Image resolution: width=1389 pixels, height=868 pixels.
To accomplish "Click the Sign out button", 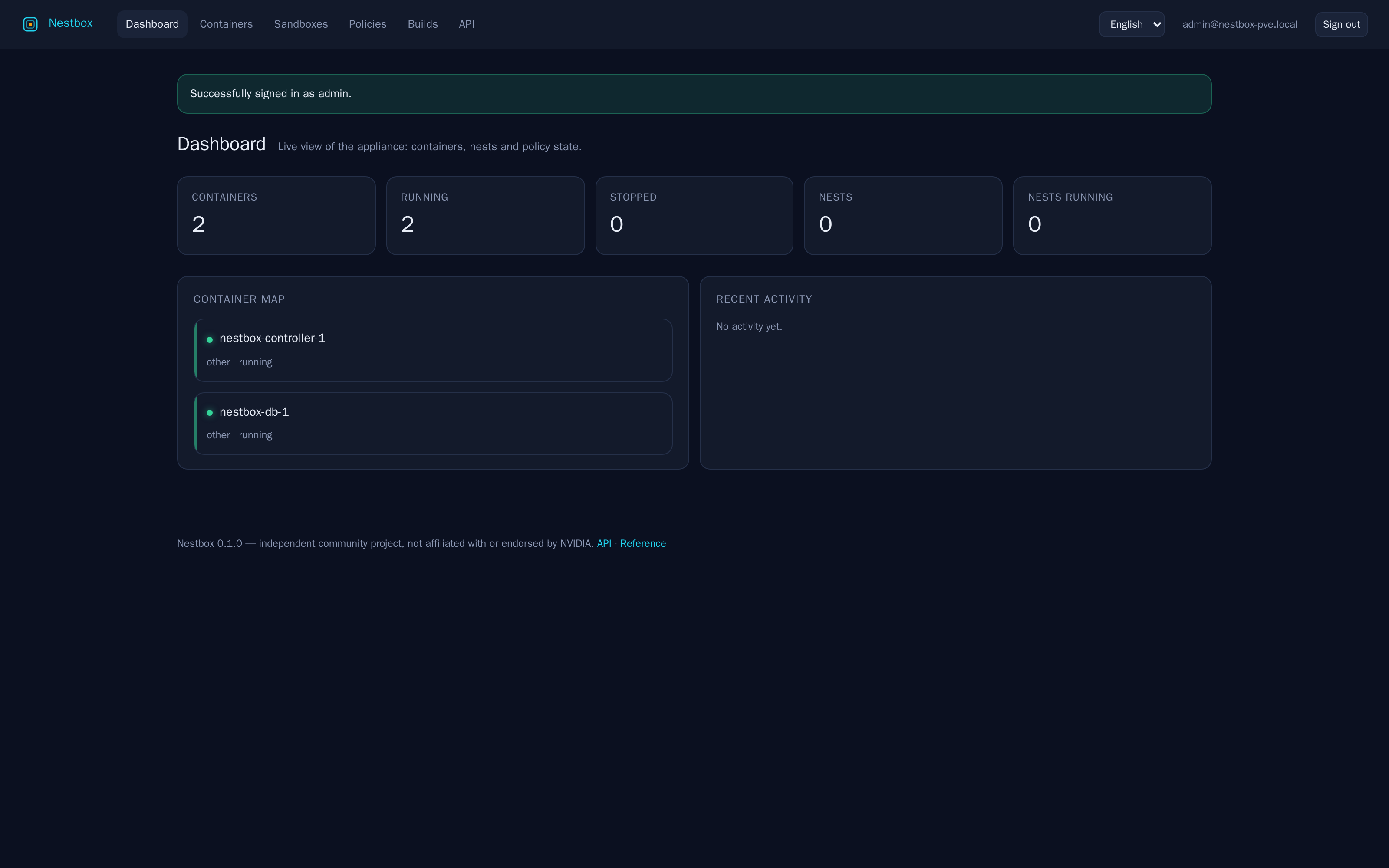I will coord(1341,24).
